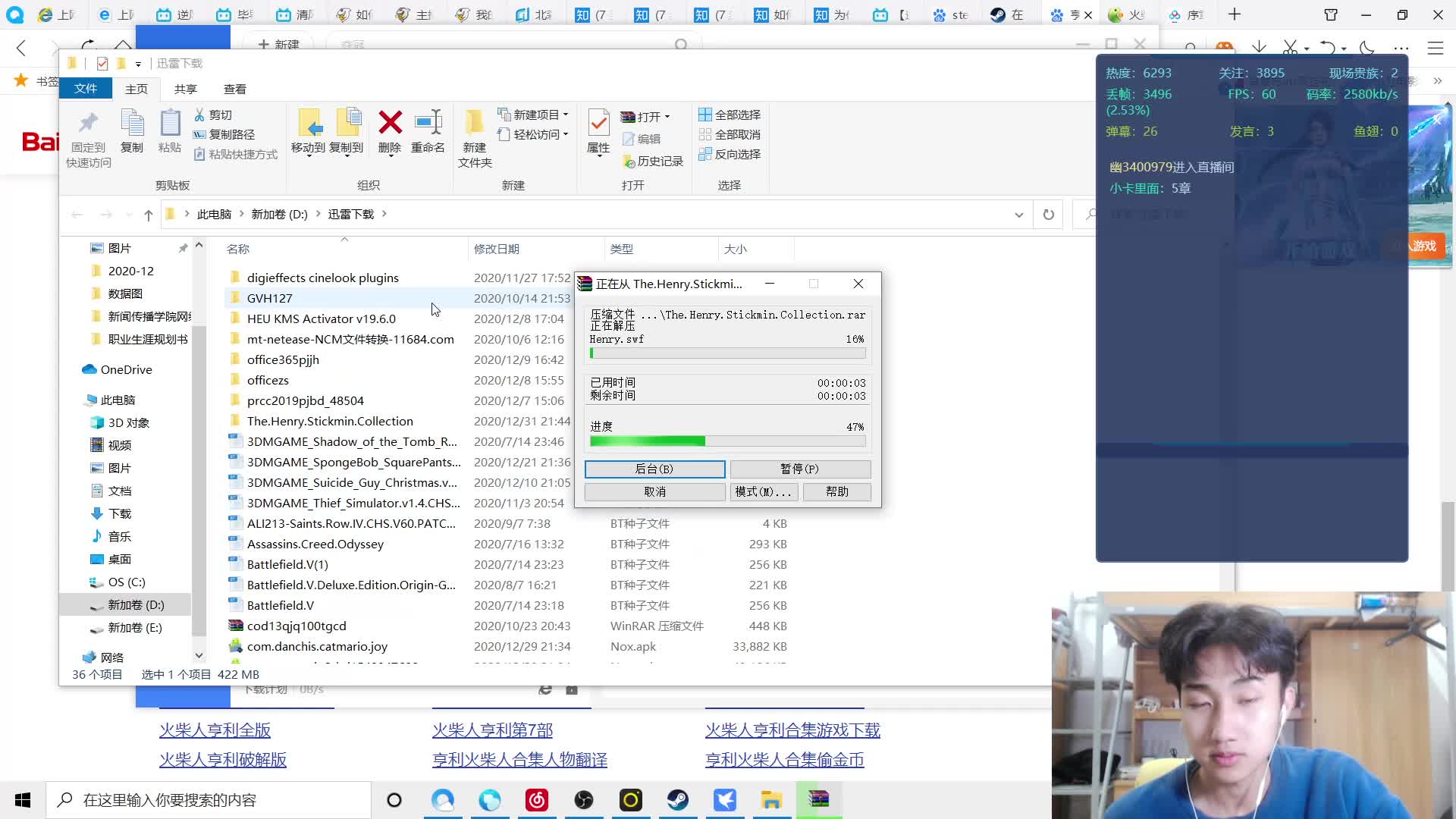This screenshot has width=1456, height=819.
Task: Open OBS Studio from taskbar
Action: coord(584,800)
